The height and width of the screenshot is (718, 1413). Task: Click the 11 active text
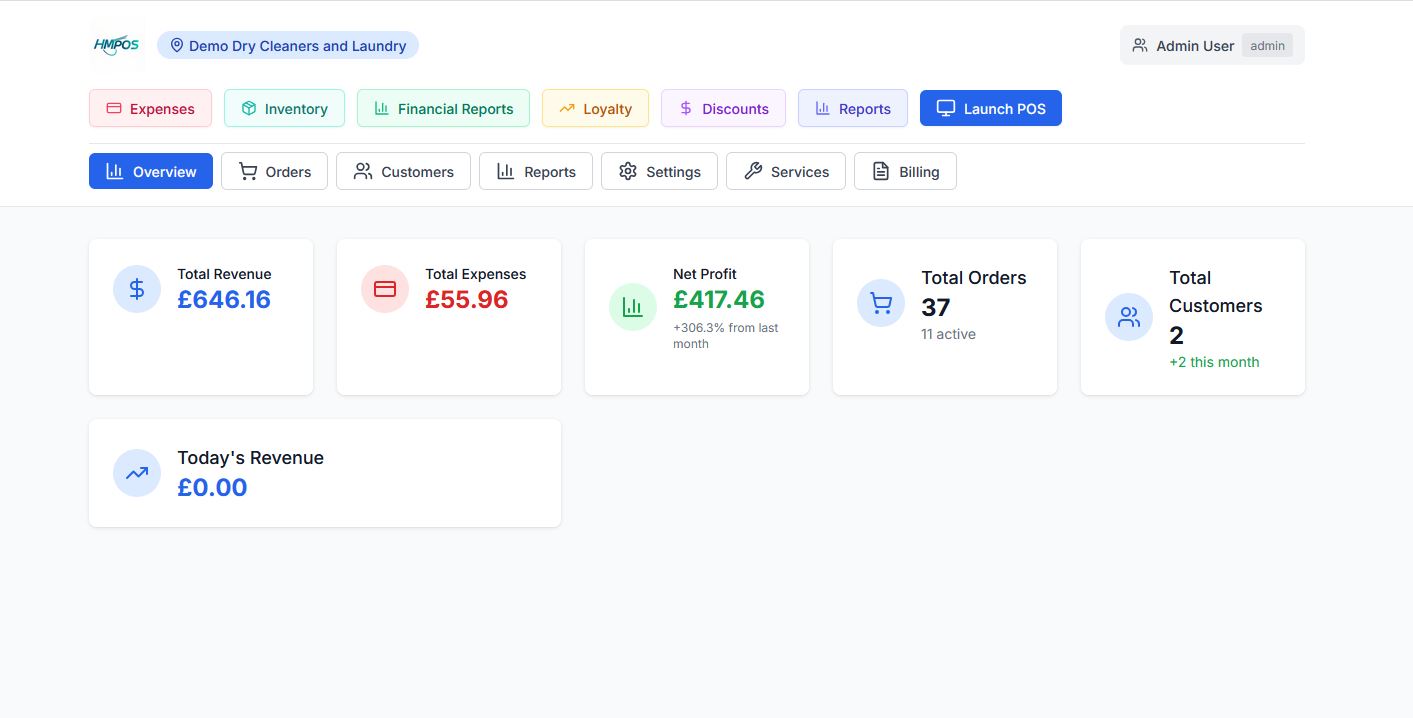point(948,334)
